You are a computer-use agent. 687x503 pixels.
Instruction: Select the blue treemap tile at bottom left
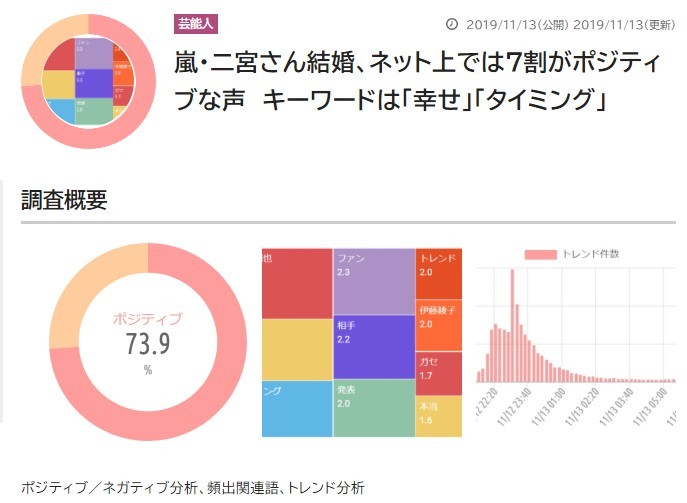[296, 408]
